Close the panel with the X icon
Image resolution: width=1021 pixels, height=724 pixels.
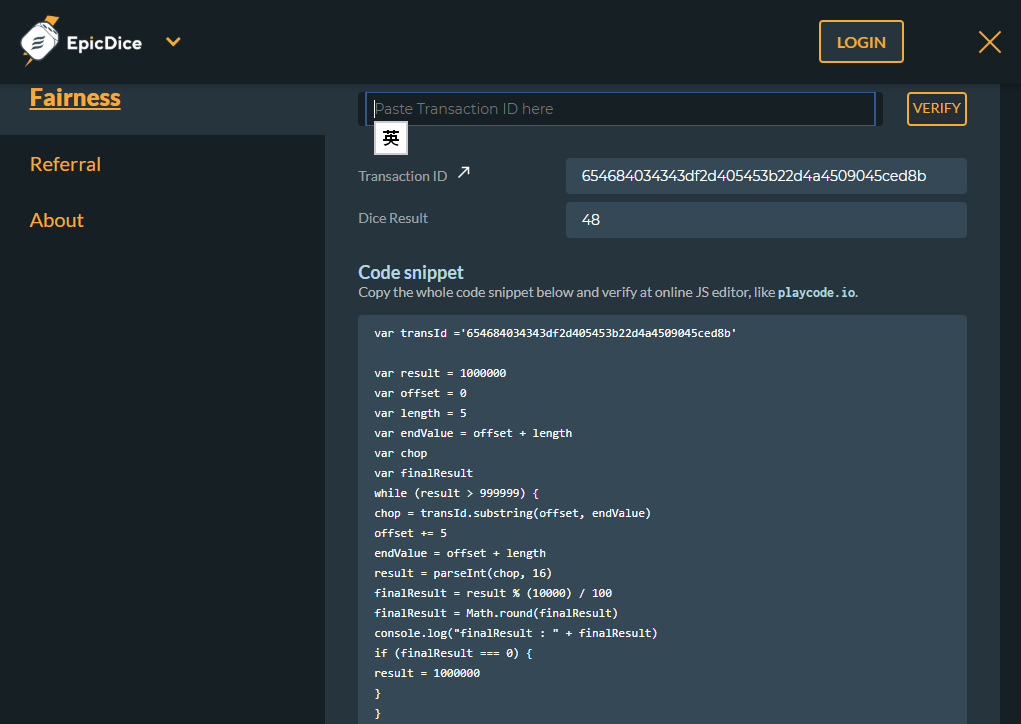point(989,42)
